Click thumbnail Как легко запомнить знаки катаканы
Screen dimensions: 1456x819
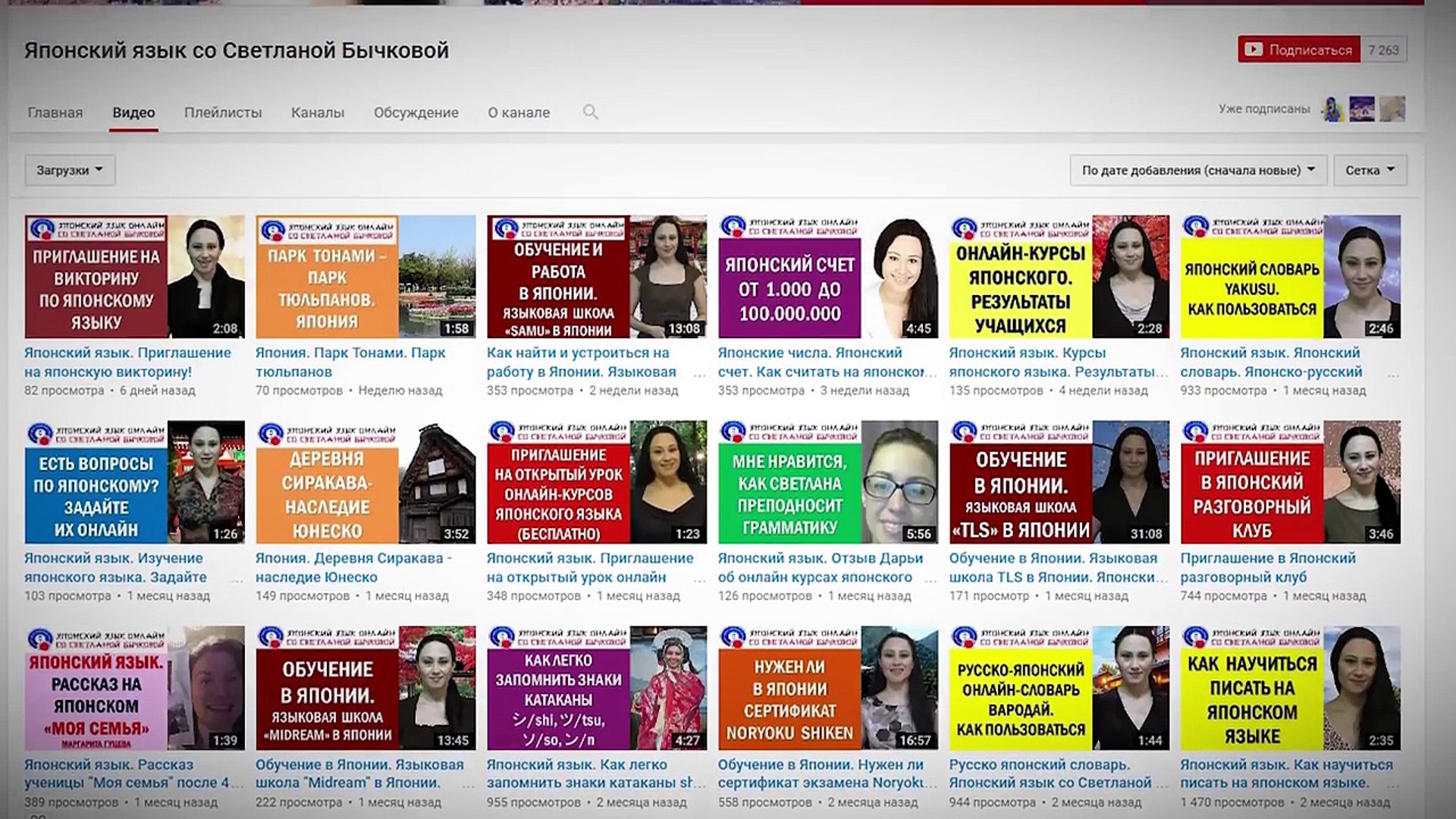(596, 688)
